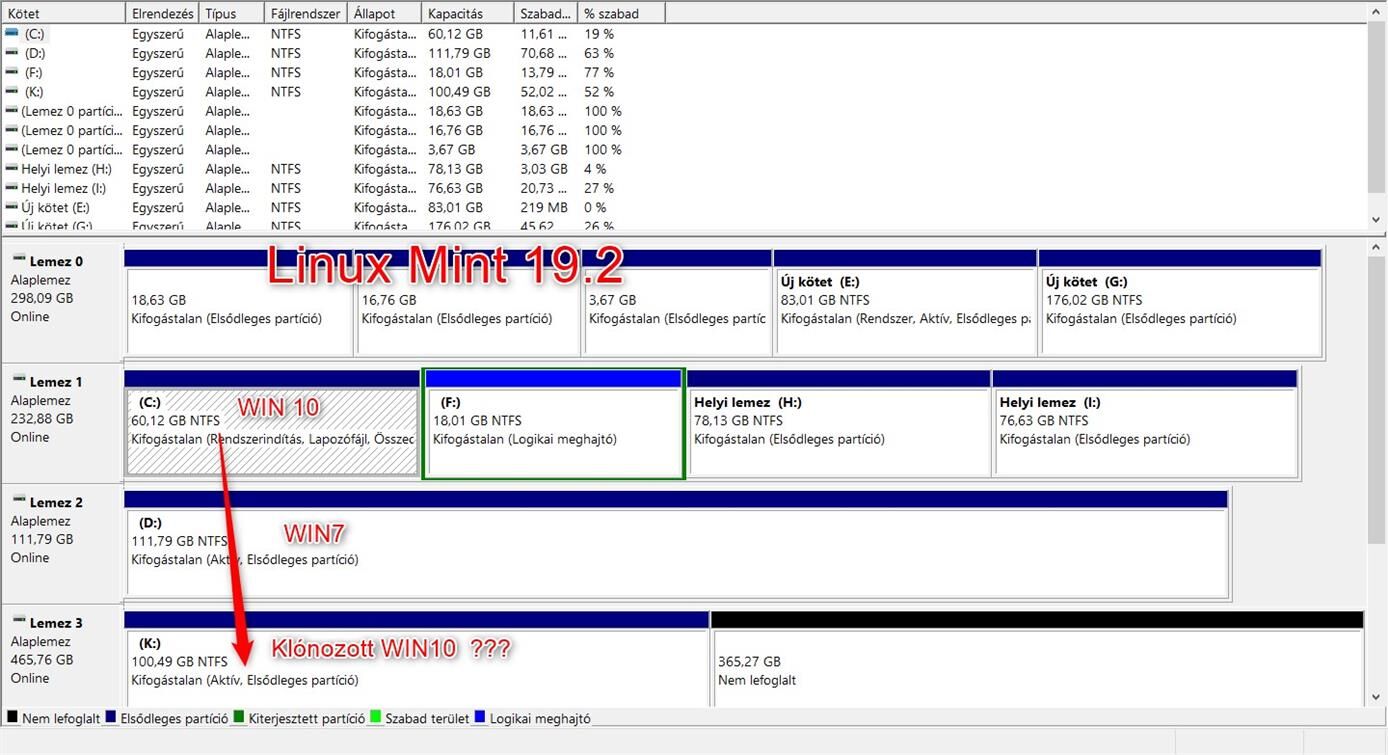This screenshot has width=1388, height=755.
Task: Click the 52 % free cell of the (K:) row
Action: 599,92
